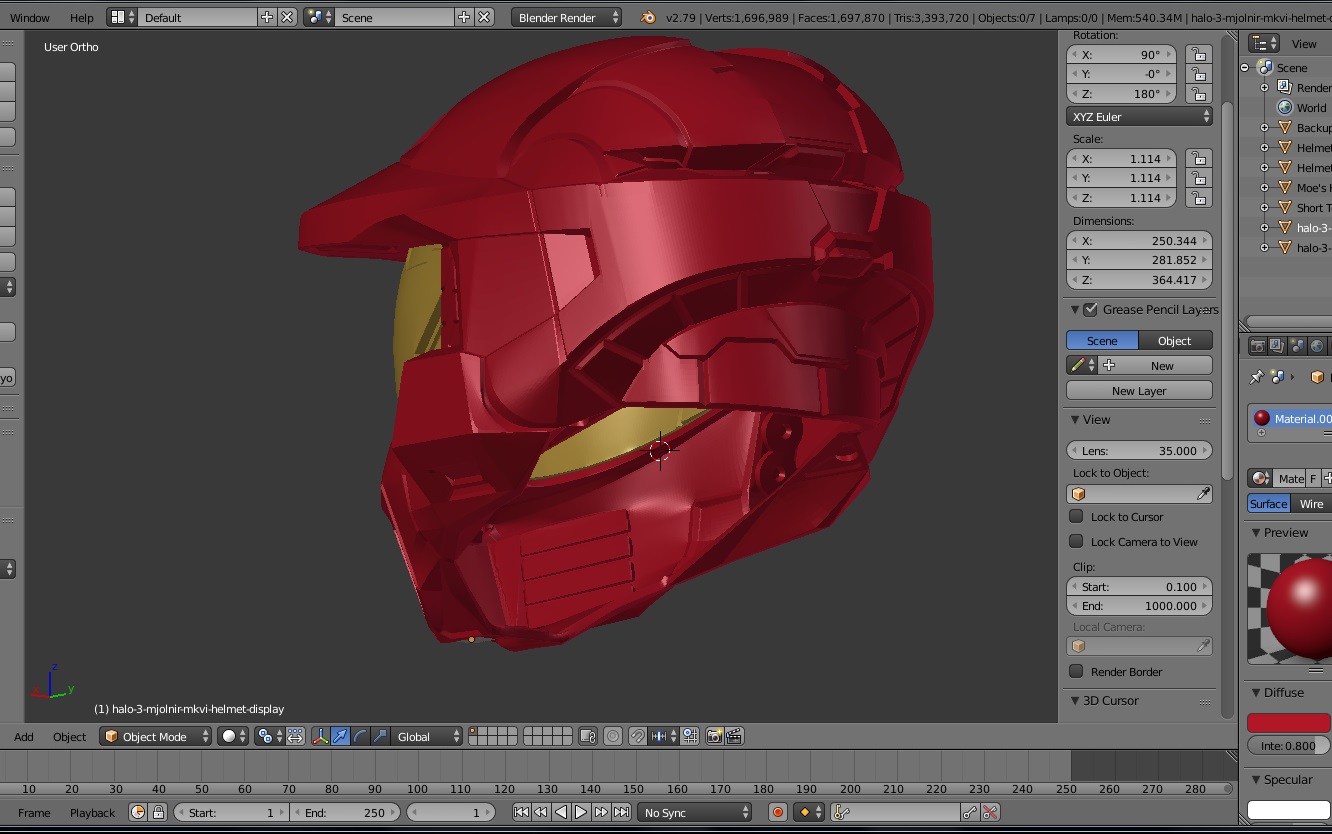Click the red auto-keyframe record button

point(777,812)
